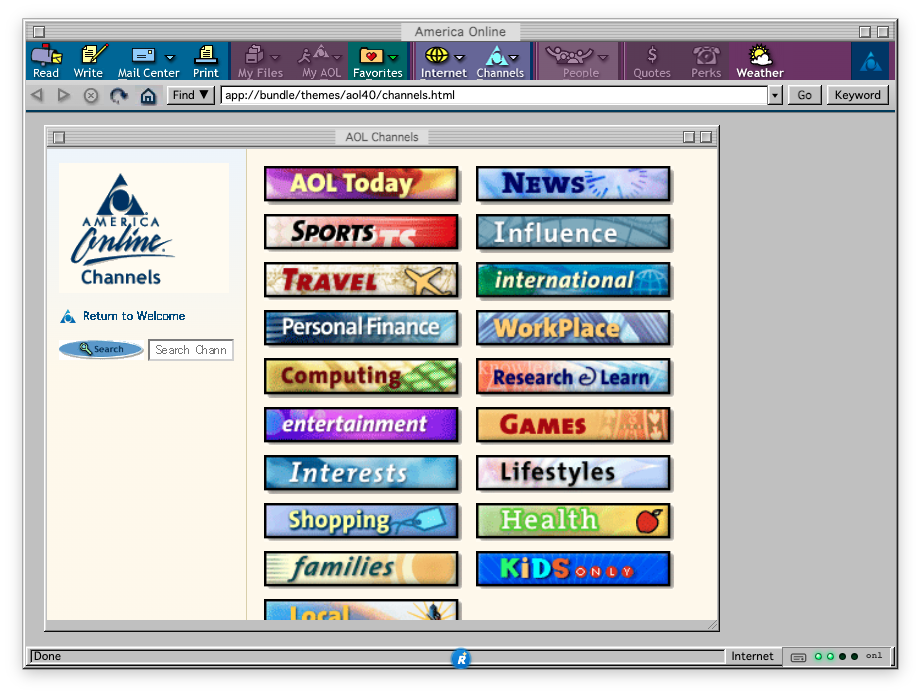The height and width of the screenshot is (696, 921).
Task: Open the News channel
Action: [573, 184]
